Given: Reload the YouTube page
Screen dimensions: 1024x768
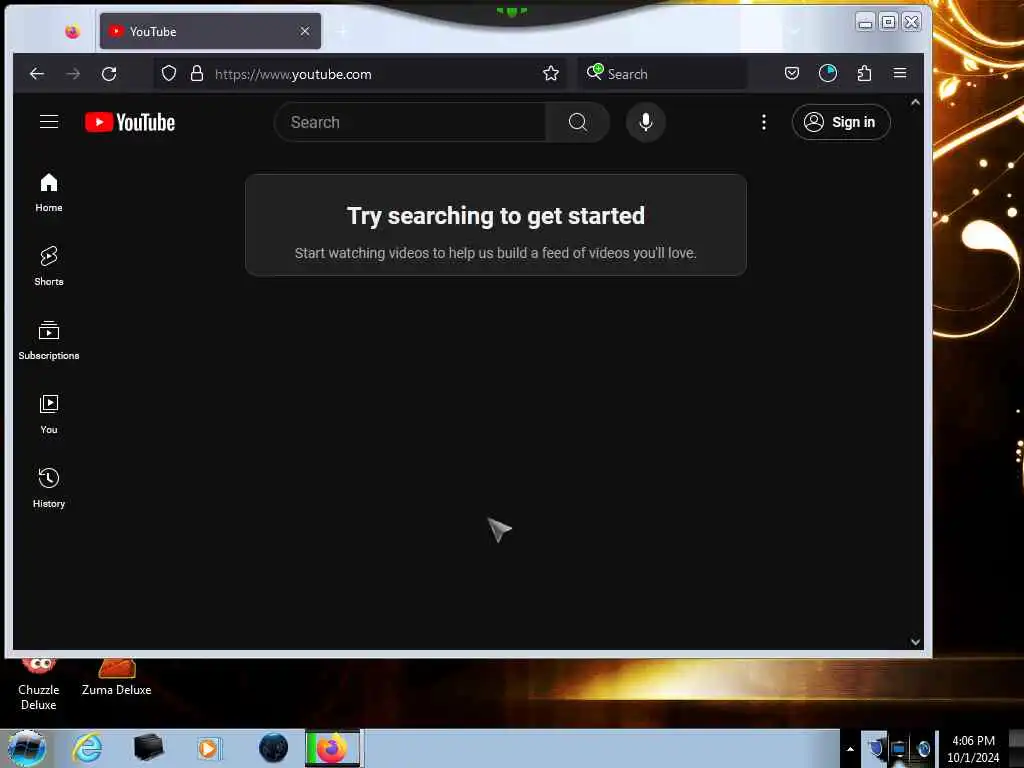Looking at the screenshot, I should [109, 74].
